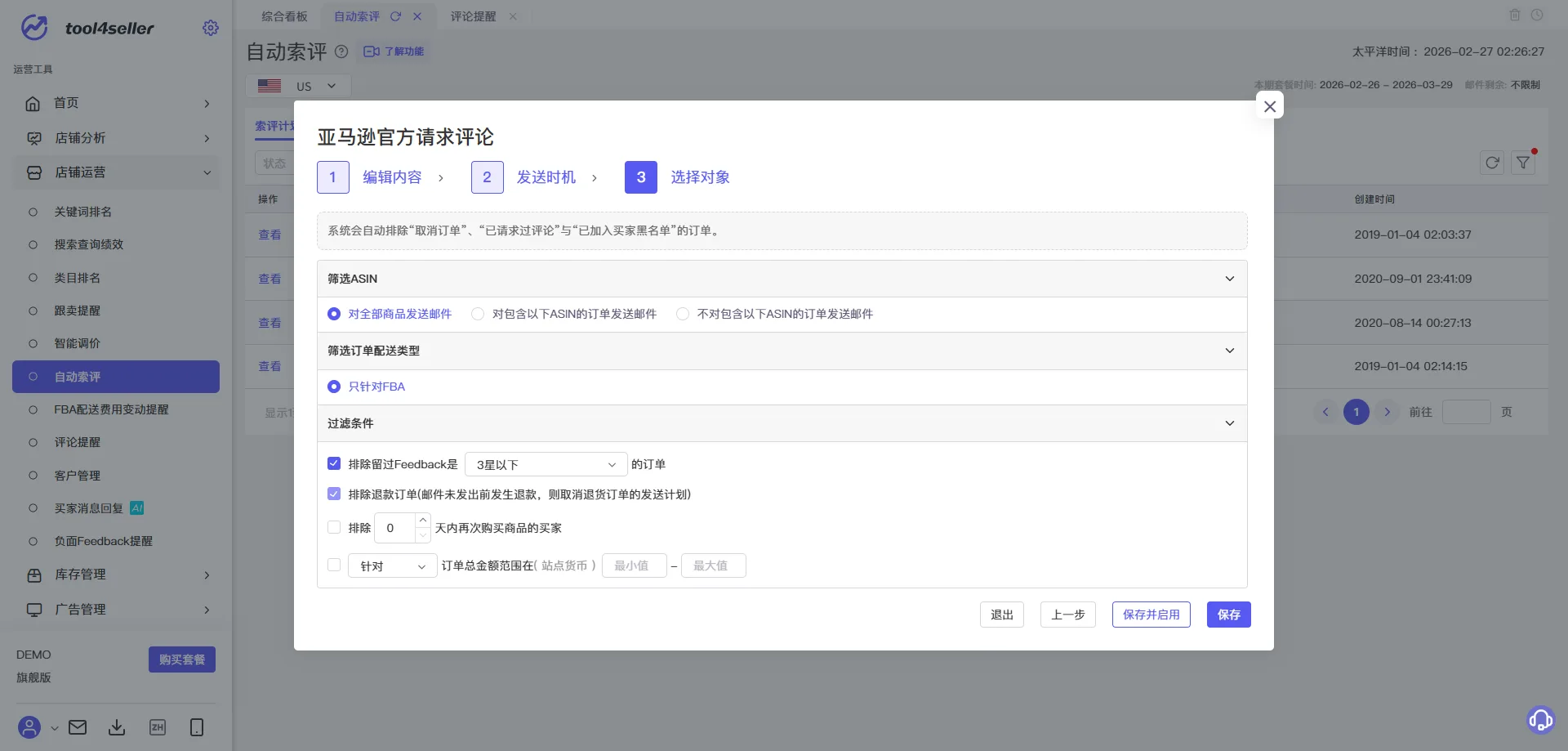
Task: Open settings gear in sidebar header
Action: pyautogui.click(x=211, y=28)
